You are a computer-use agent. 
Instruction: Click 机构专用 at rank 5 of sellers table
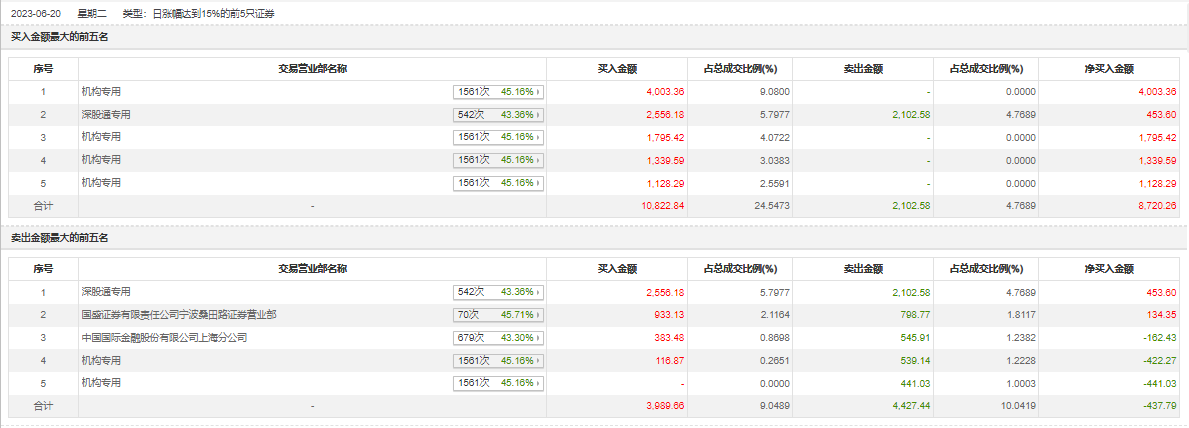[x=101, y=383]
